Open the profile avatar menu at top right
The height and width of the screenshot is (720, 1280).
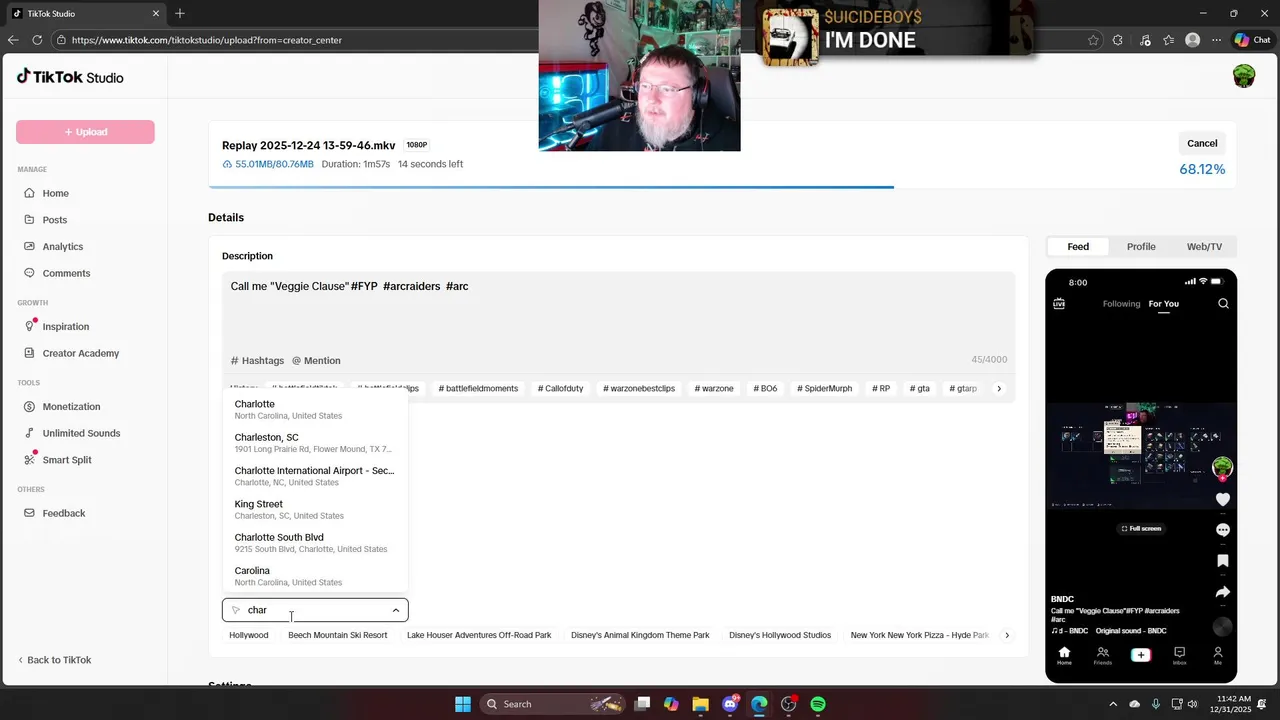(1244, 77)
